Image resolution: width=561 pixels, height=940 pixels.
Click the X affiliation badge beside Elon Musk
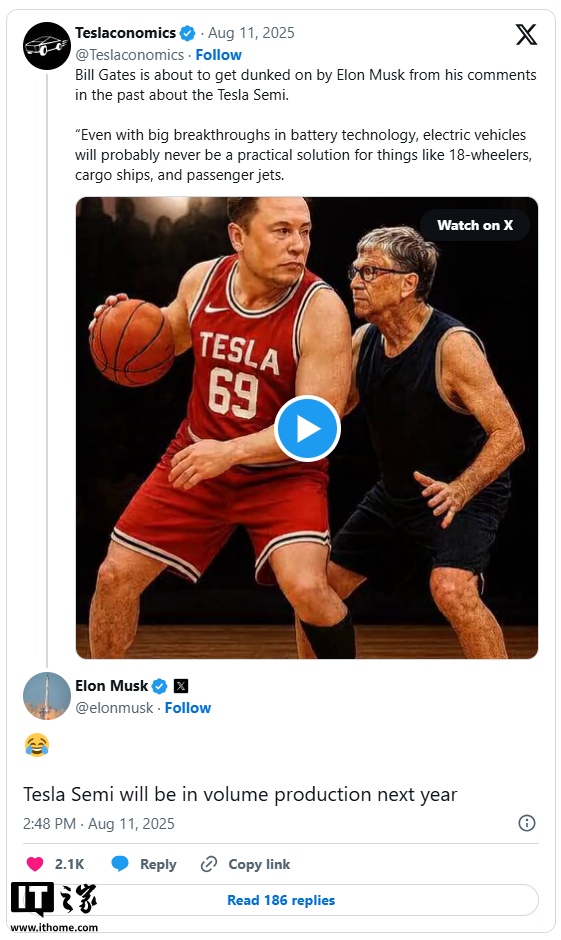(x=181, y=686)
